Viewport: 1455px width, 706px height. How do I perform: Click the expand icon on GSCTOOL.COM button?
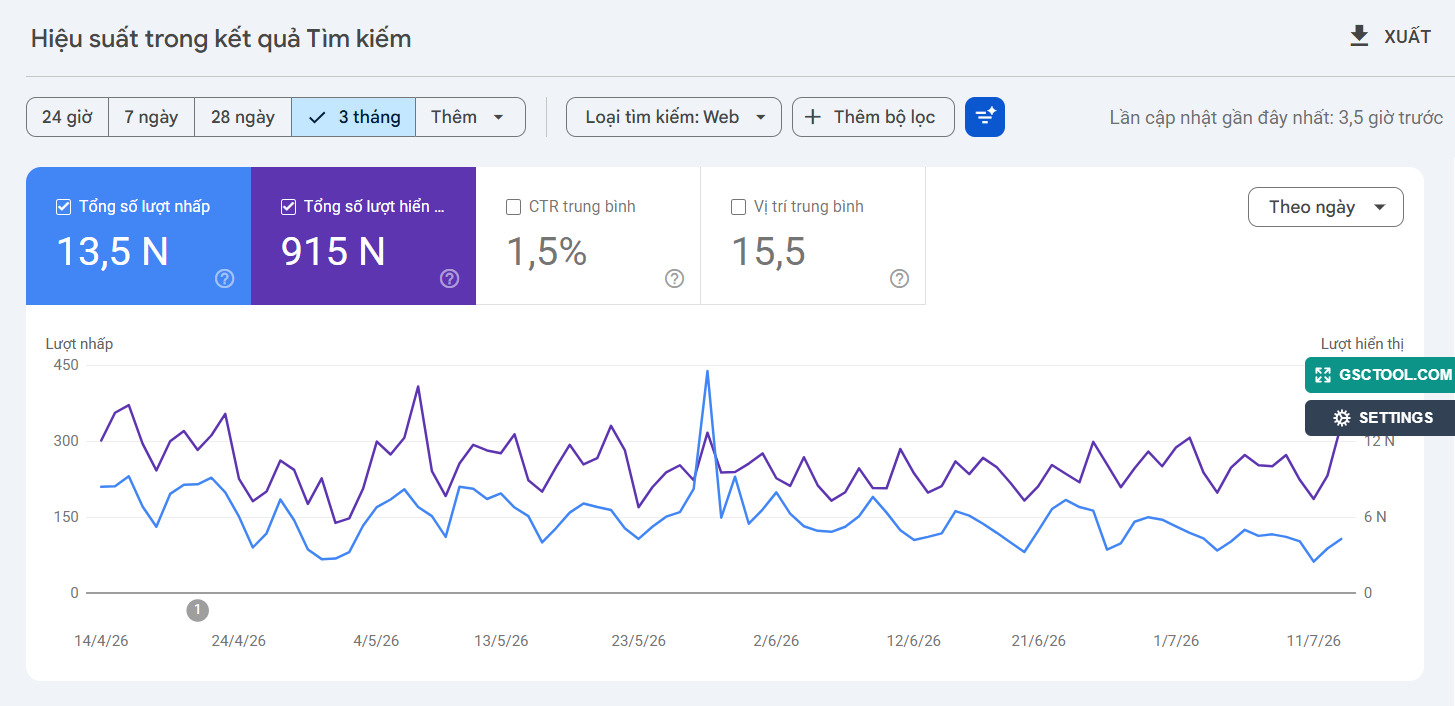(x=1323, y=375)
